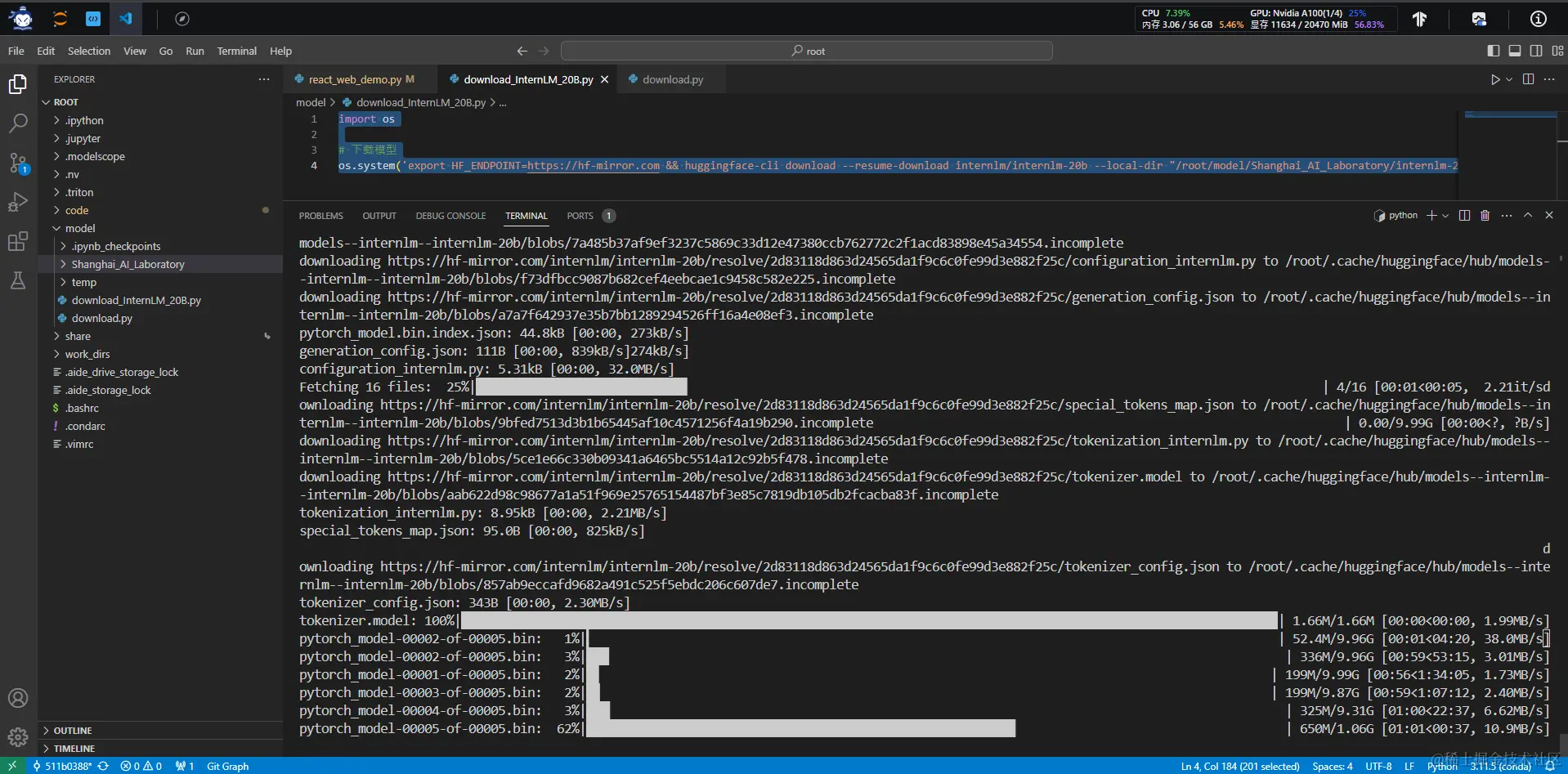Screen dimensions: 1568x774
Task: Switch to the react_web_demo.py tab
Action: click(361, 79)
